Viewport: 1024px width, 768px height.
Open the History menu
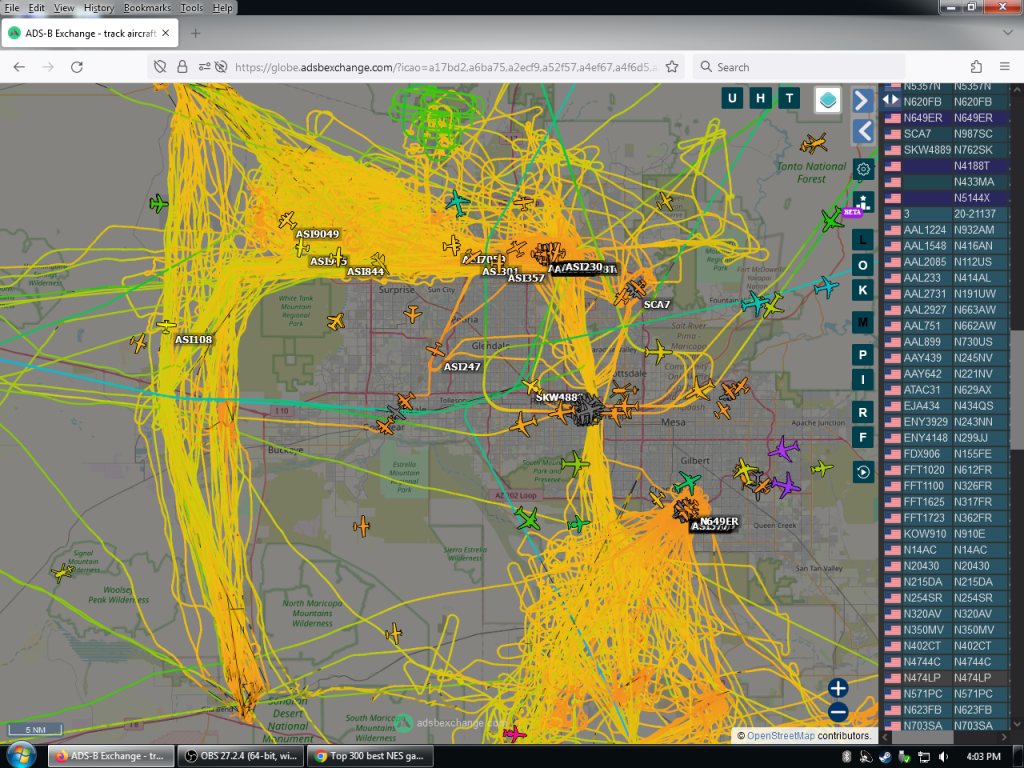click(x=99, y=8)
